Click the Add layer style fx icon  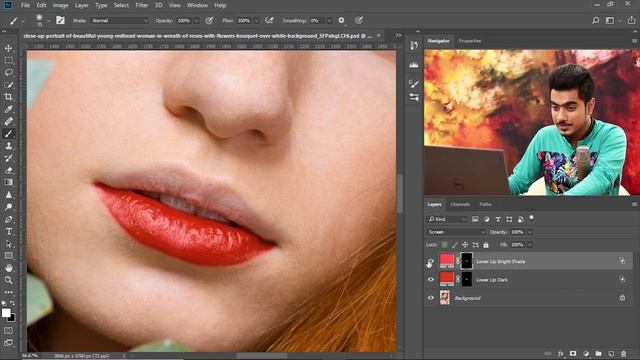coord(561,353)
